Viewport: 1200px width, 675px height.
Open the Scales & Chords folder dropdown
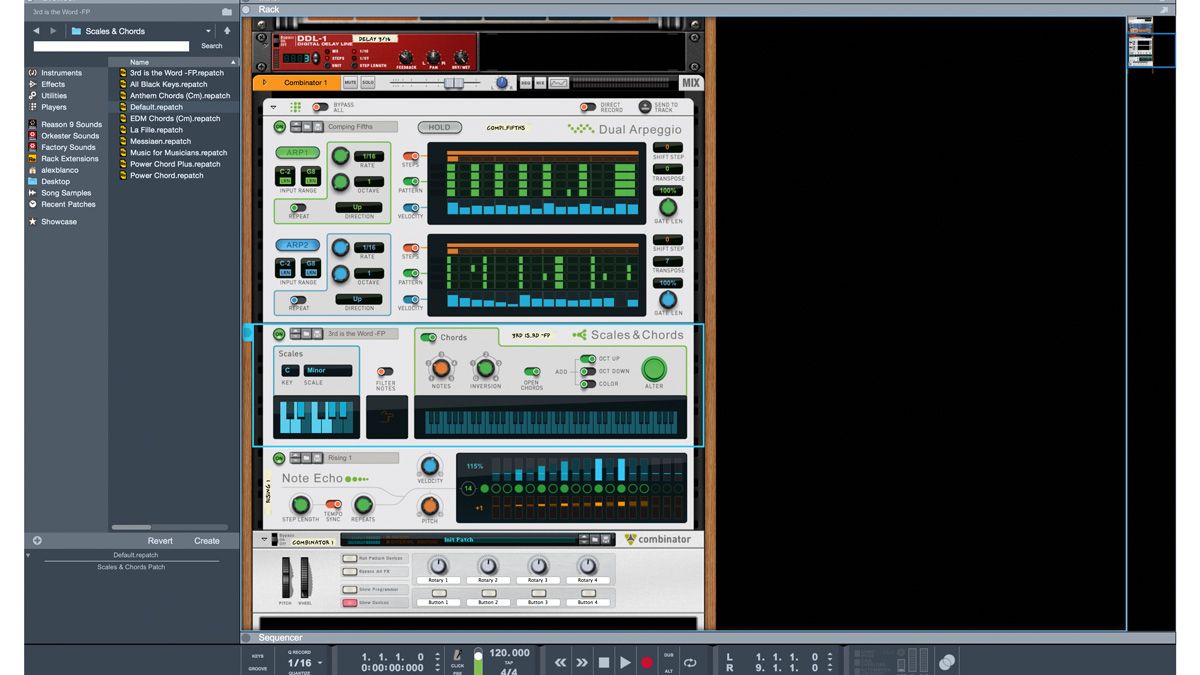[140, 31]
